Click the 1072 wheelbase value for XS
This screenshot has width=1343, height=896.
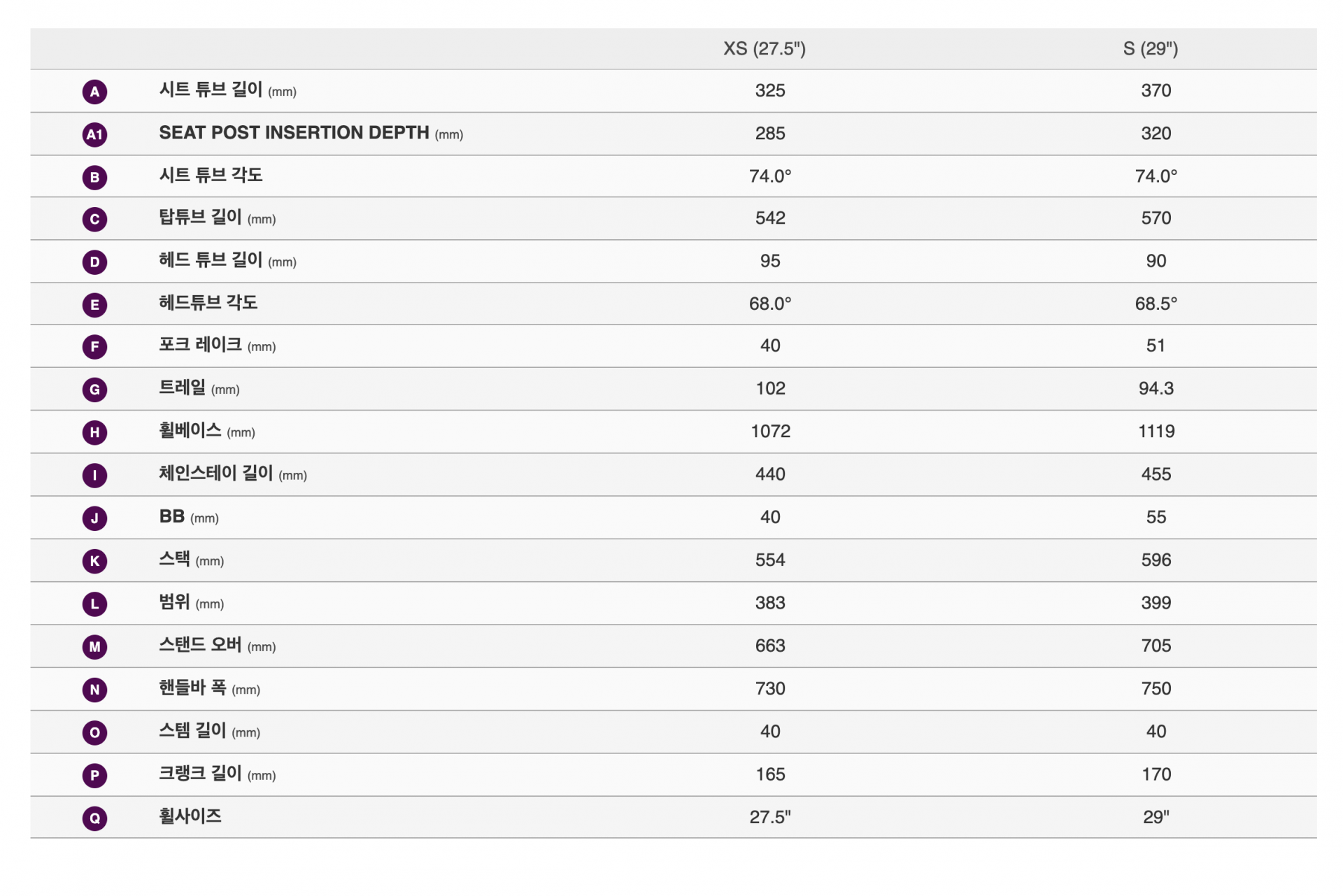[770, 431]
